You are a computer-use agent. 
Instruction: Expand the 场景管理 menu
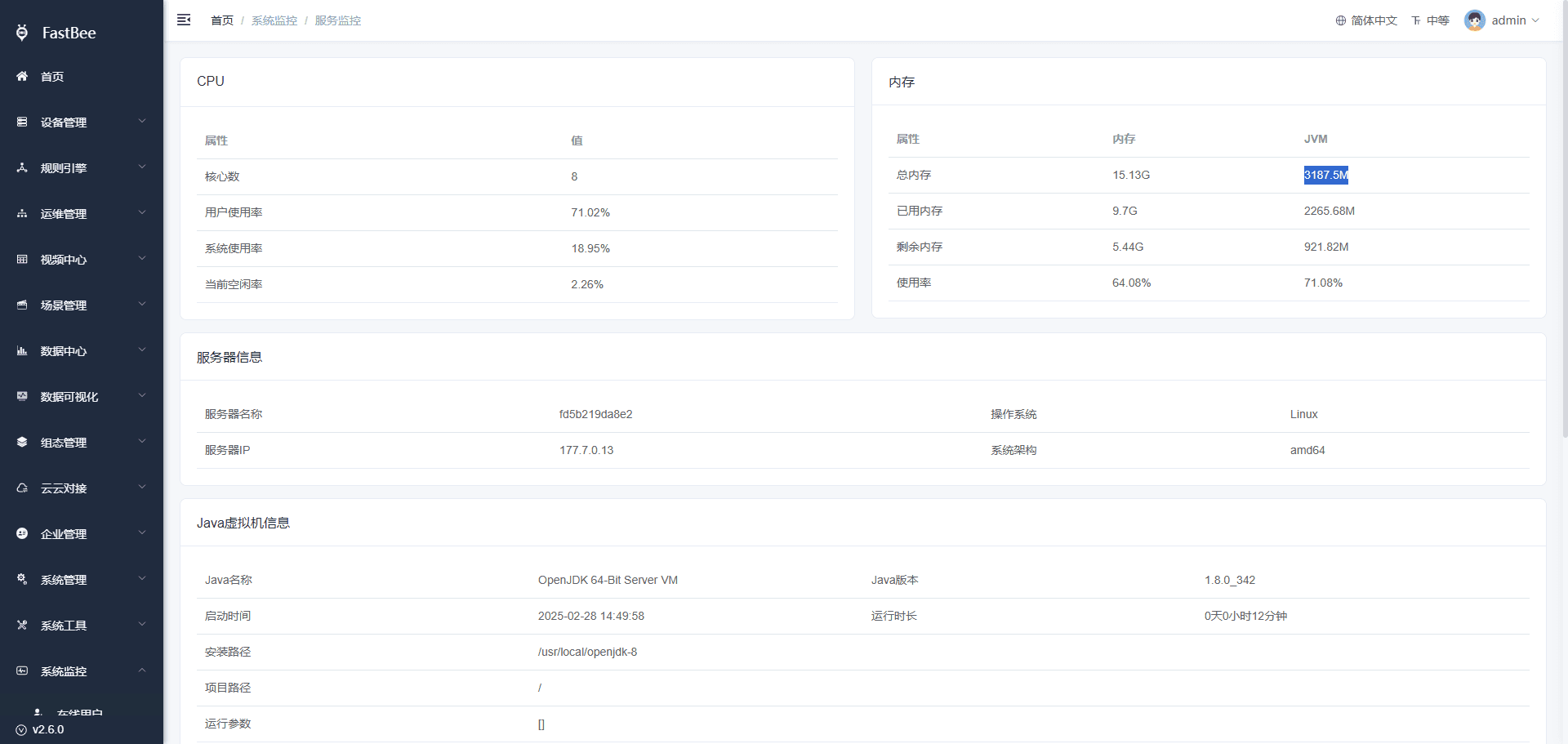(x=82, y=305)
